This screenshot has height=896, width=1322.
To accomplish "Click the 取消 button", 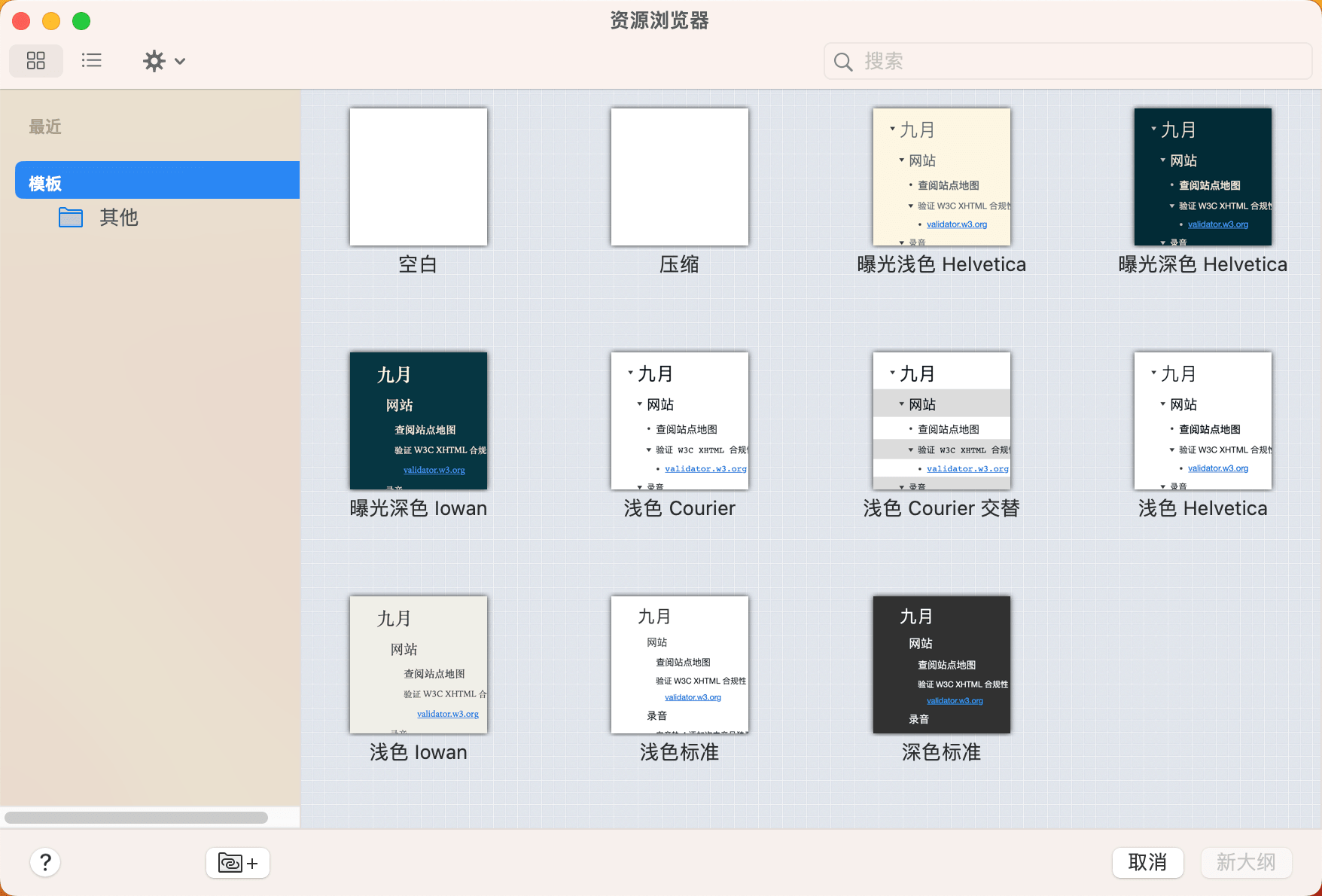I will [x=1148, y=862].
